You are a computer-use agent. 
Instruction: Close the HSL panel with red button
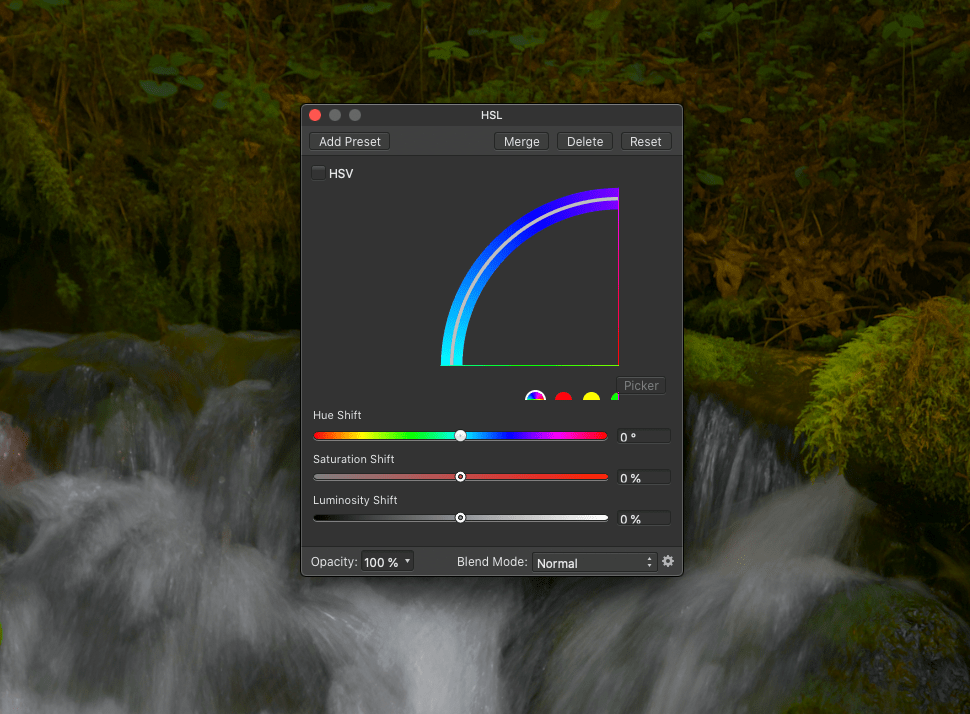[x=315, y=115]
